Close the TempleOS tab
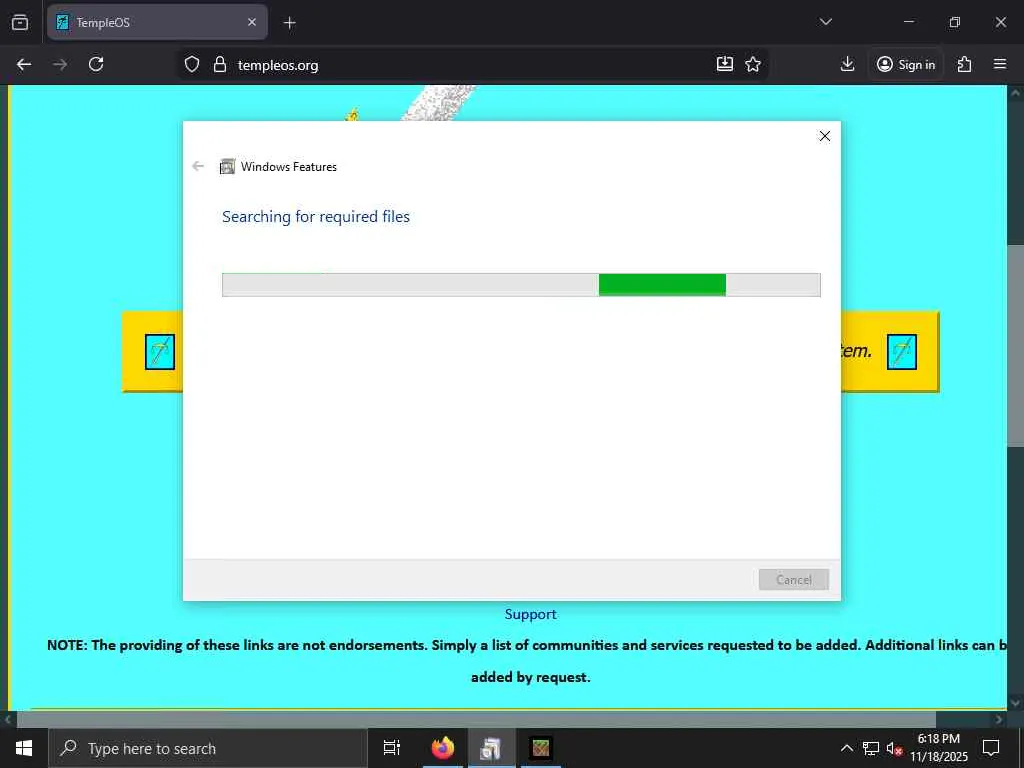1024x768 pixels. tap(252, 22)
